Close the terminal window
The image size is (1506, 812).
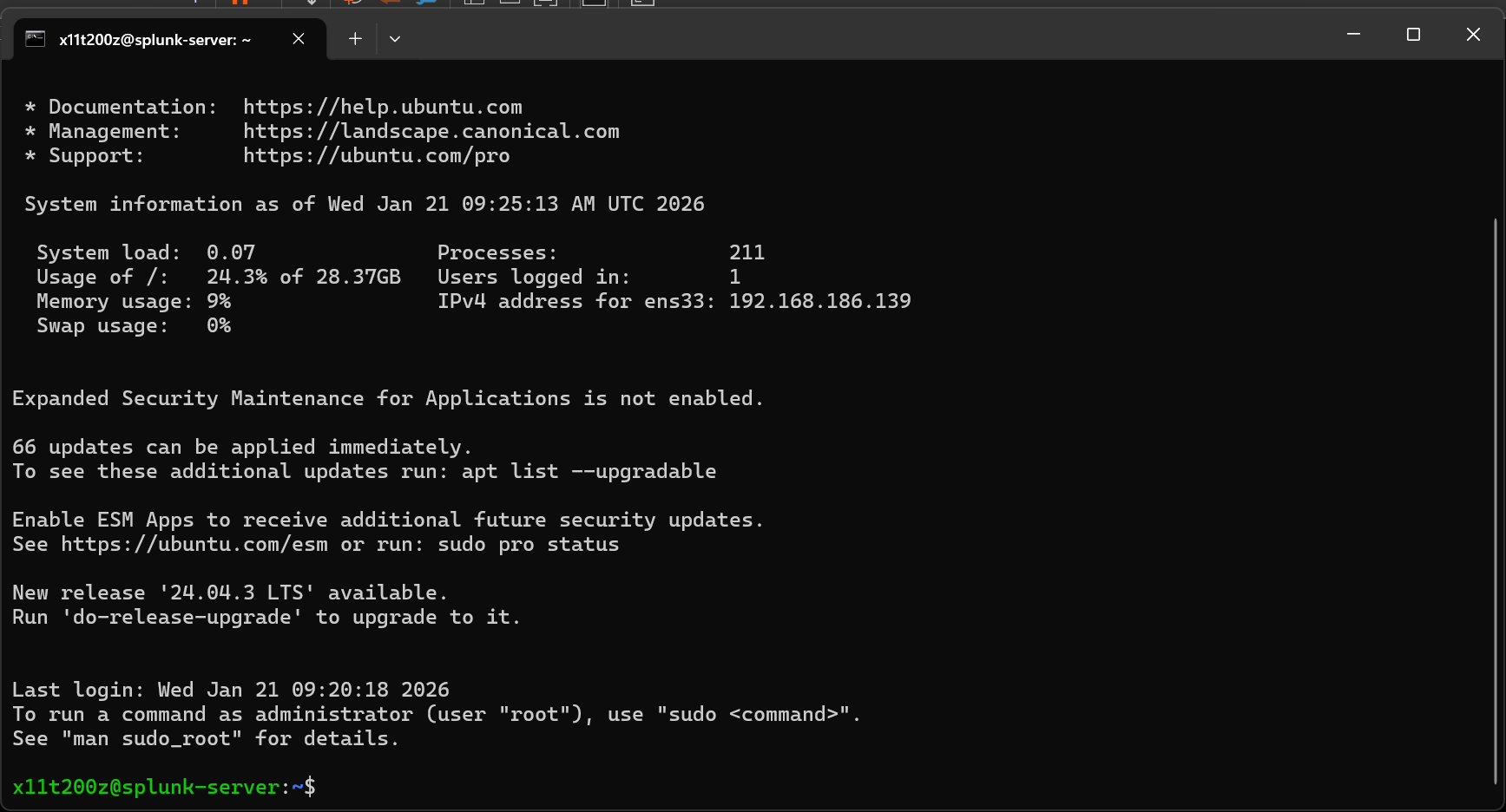[1473, 35]
